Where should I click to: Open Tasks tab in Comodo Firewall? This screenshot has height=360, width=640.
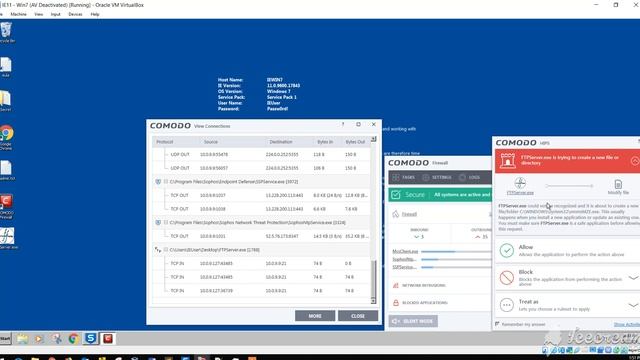point(404,178)
